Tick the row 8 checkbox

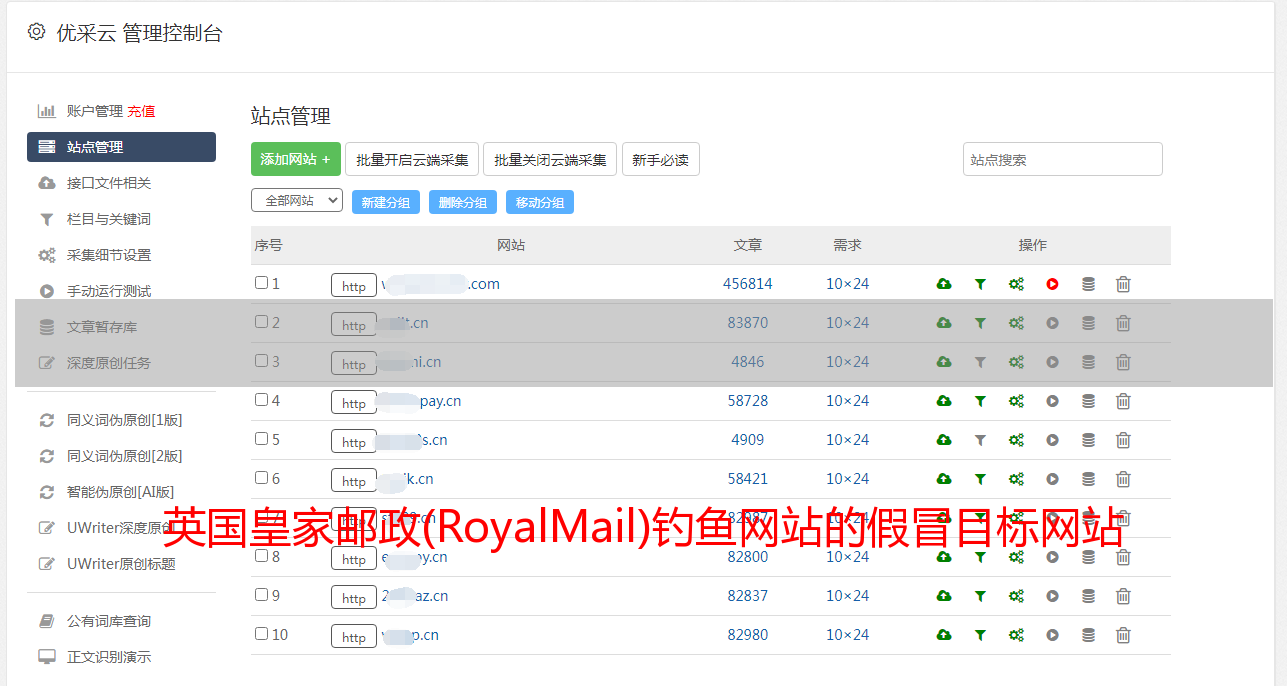pyautogui.click(x=261, y=556)
